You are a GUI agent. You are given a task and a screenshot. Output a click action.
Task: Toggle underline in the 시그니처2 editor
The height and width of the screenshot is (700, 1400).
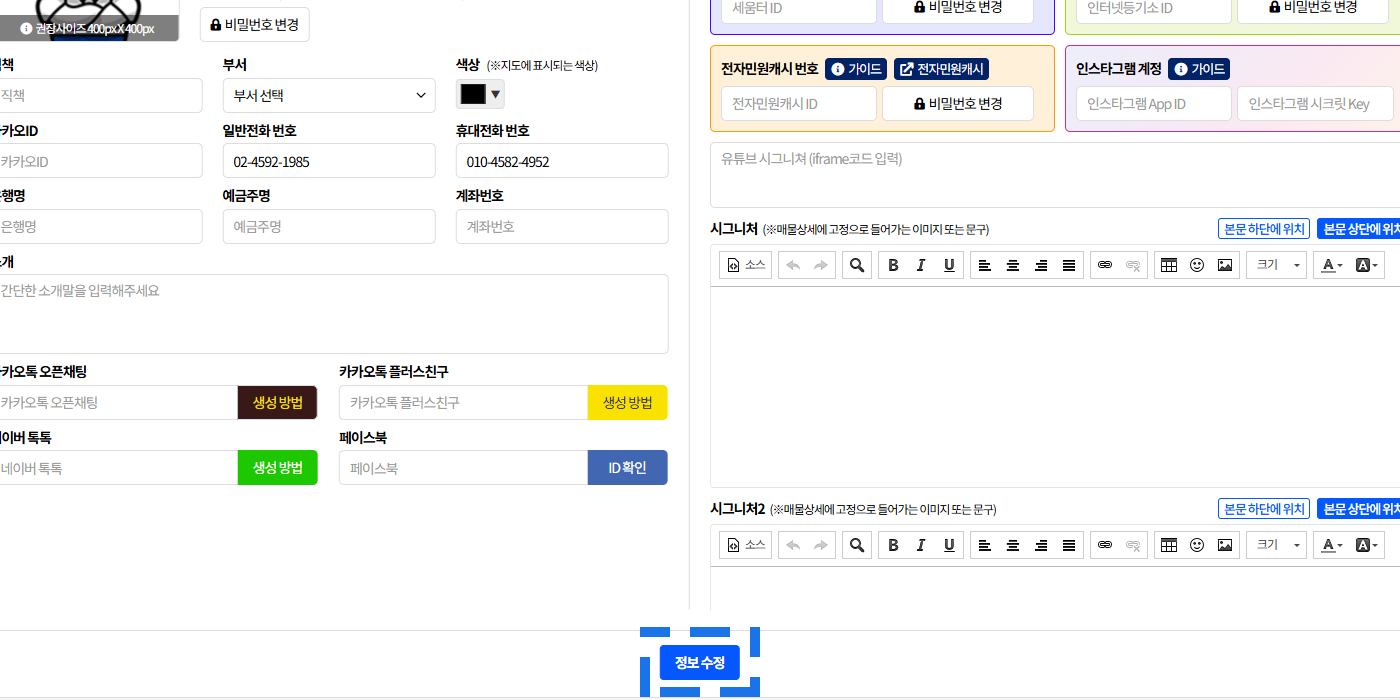tap(949, 545)
